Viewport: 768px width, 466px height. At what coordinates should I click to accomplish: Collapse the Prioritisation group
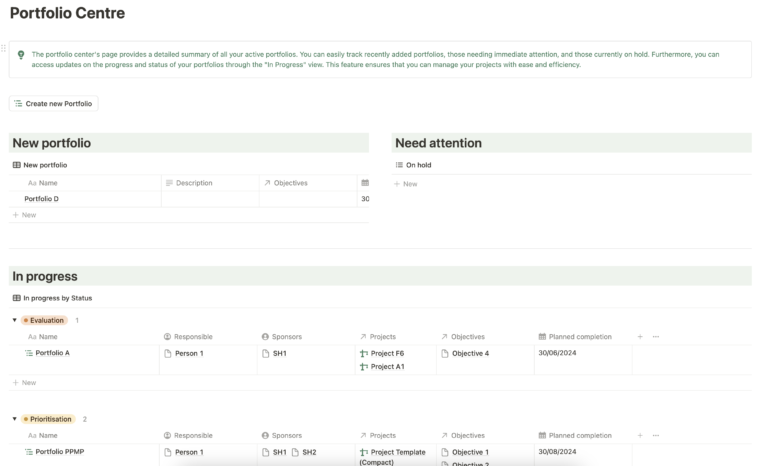tap(14, 419)
